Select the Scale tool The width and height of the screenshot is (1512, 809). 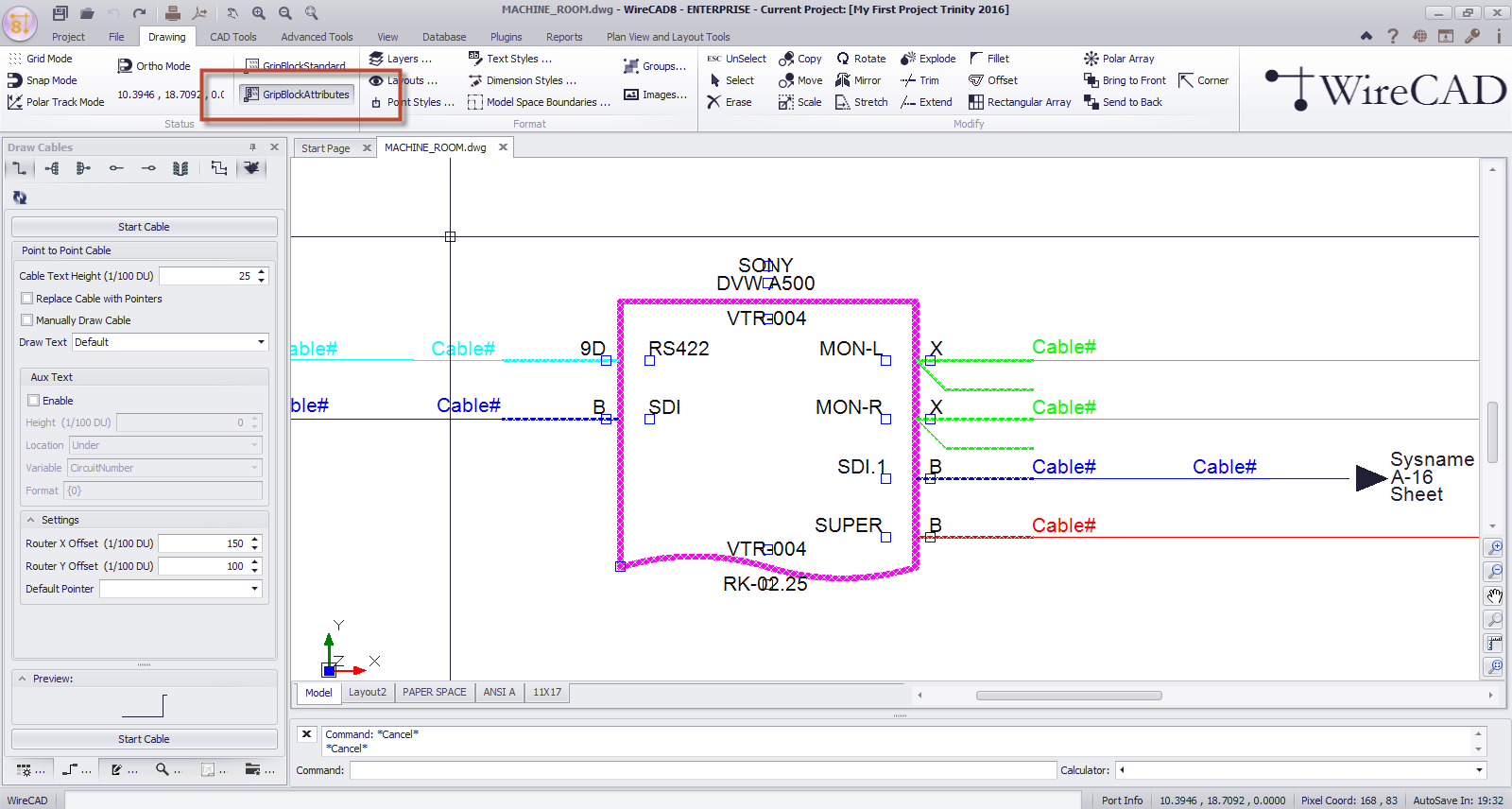coord(800,102)
